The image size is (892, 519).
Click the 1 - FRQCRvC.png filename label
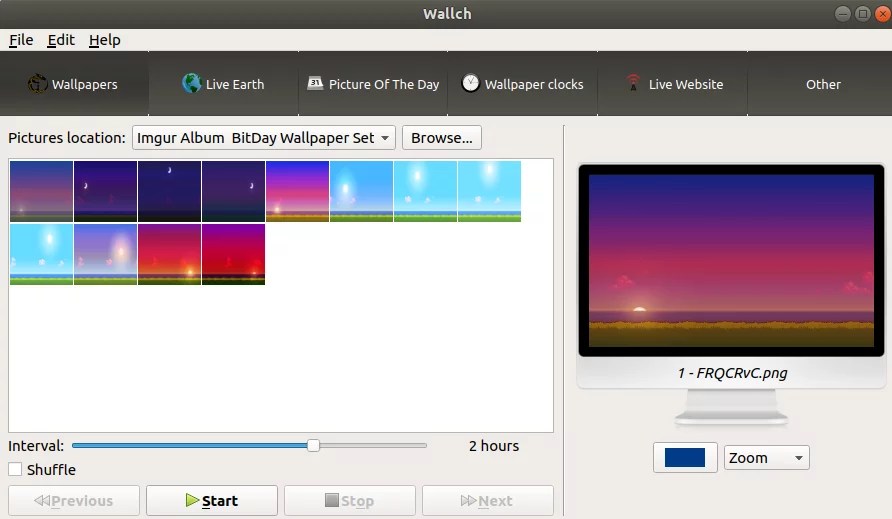click(732, 373)
